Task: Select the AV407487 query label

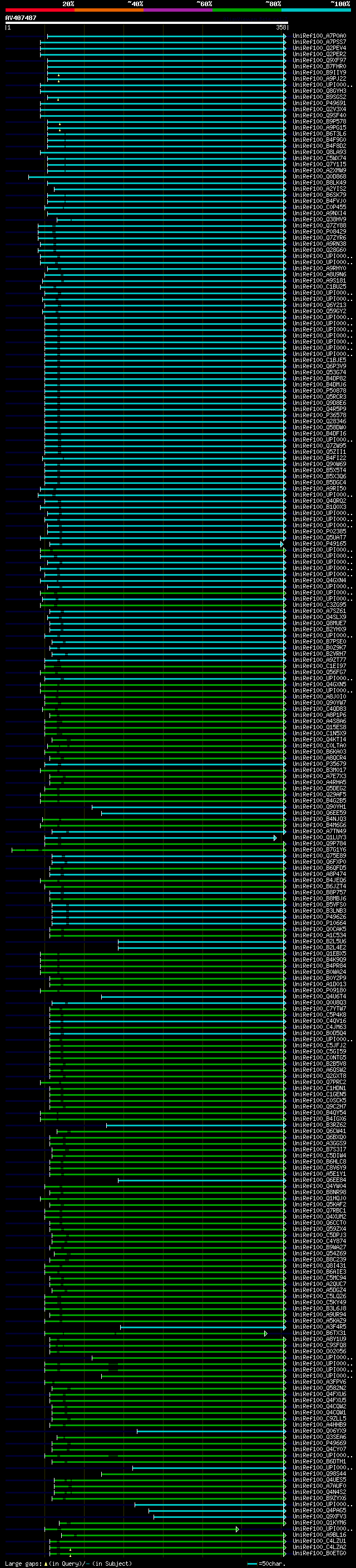Action: pyautogui.click(x=21, y=18)
